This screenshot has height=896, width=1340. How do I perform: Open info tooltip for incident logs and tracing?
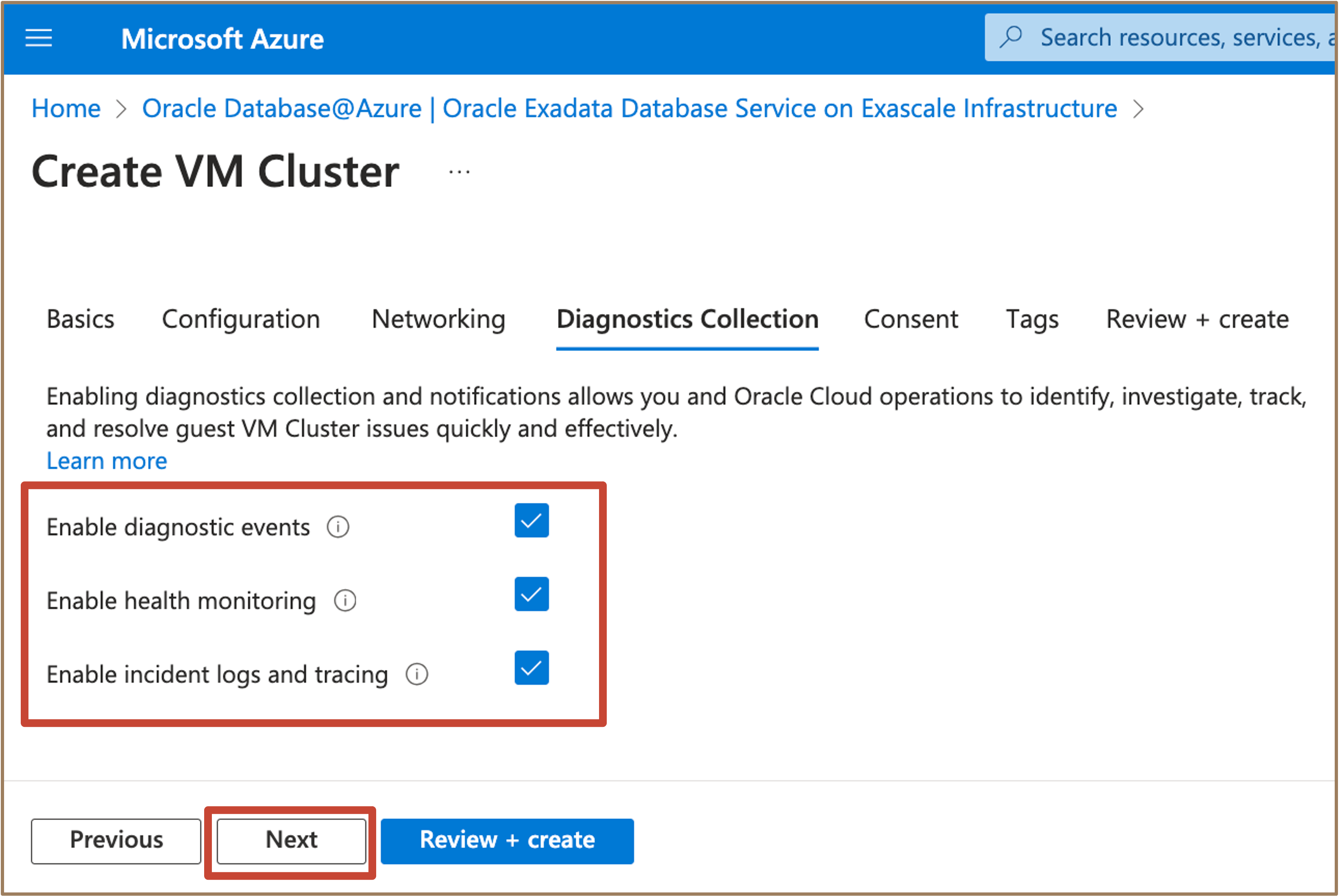pos(417,674)
